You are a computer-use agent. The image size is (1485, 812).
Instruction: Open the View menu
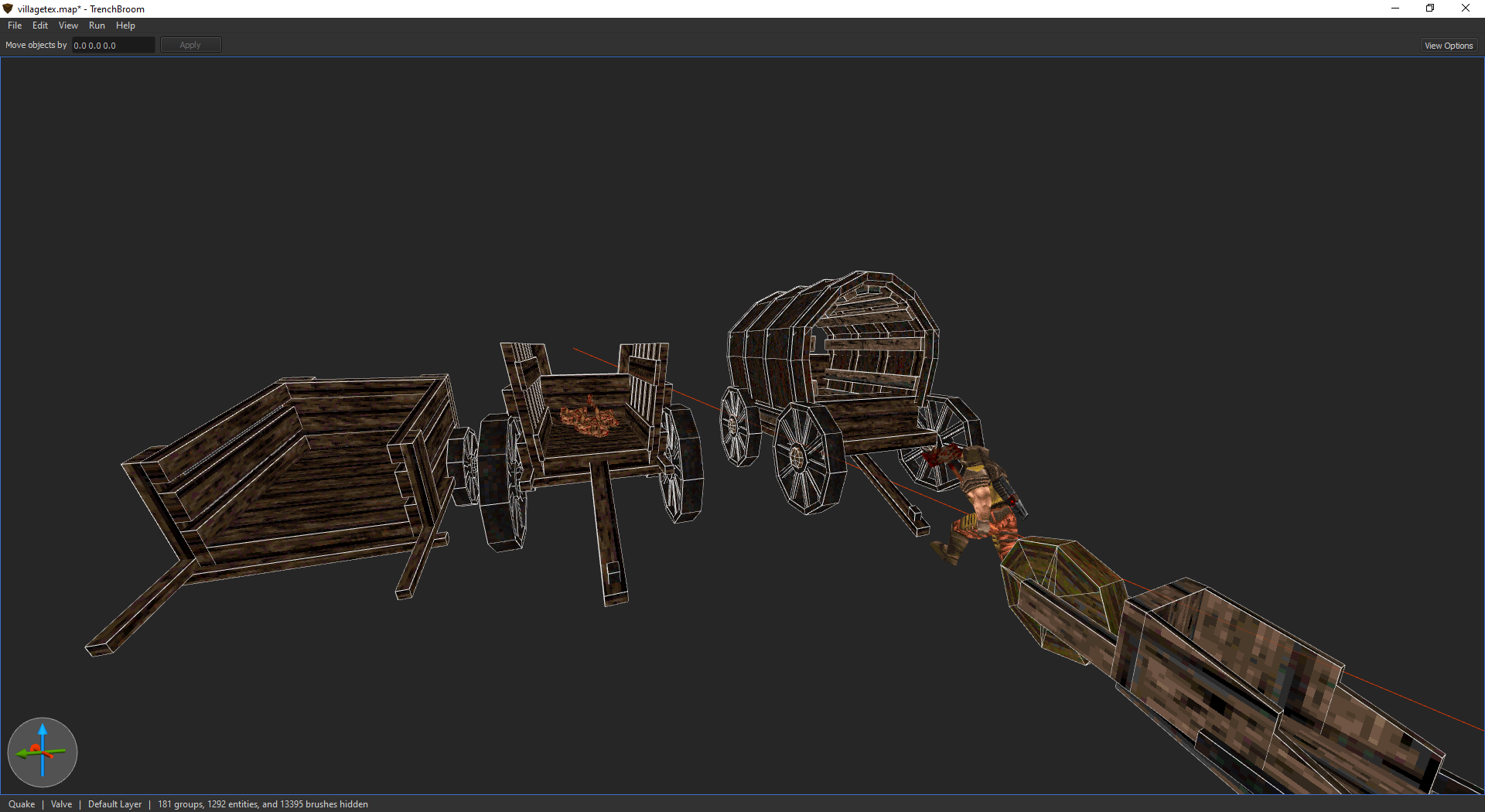68,26
